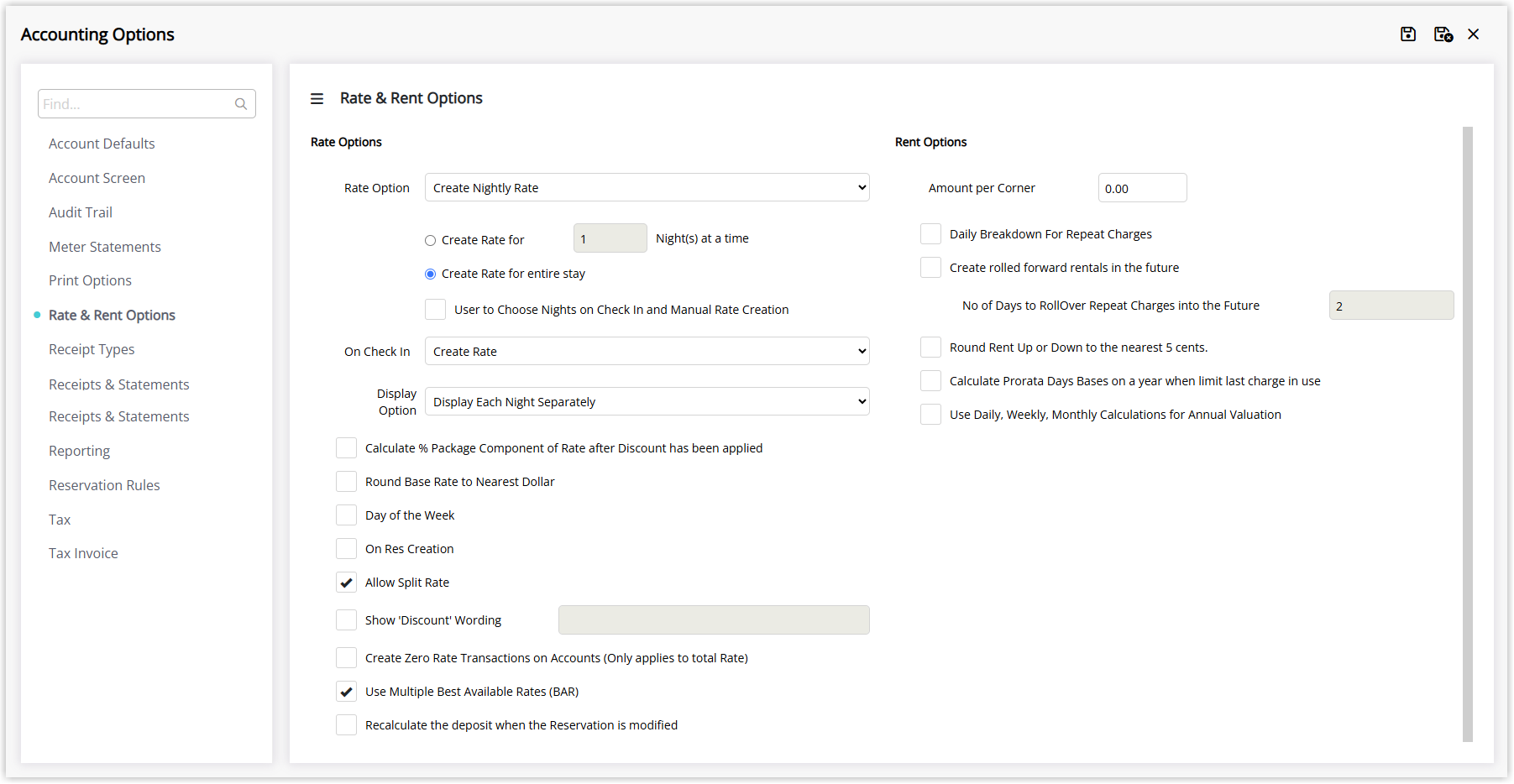The image size is (1514, 784).
Task: Tick Create rolled forward rentals in the future
Action: pos(930,268)
